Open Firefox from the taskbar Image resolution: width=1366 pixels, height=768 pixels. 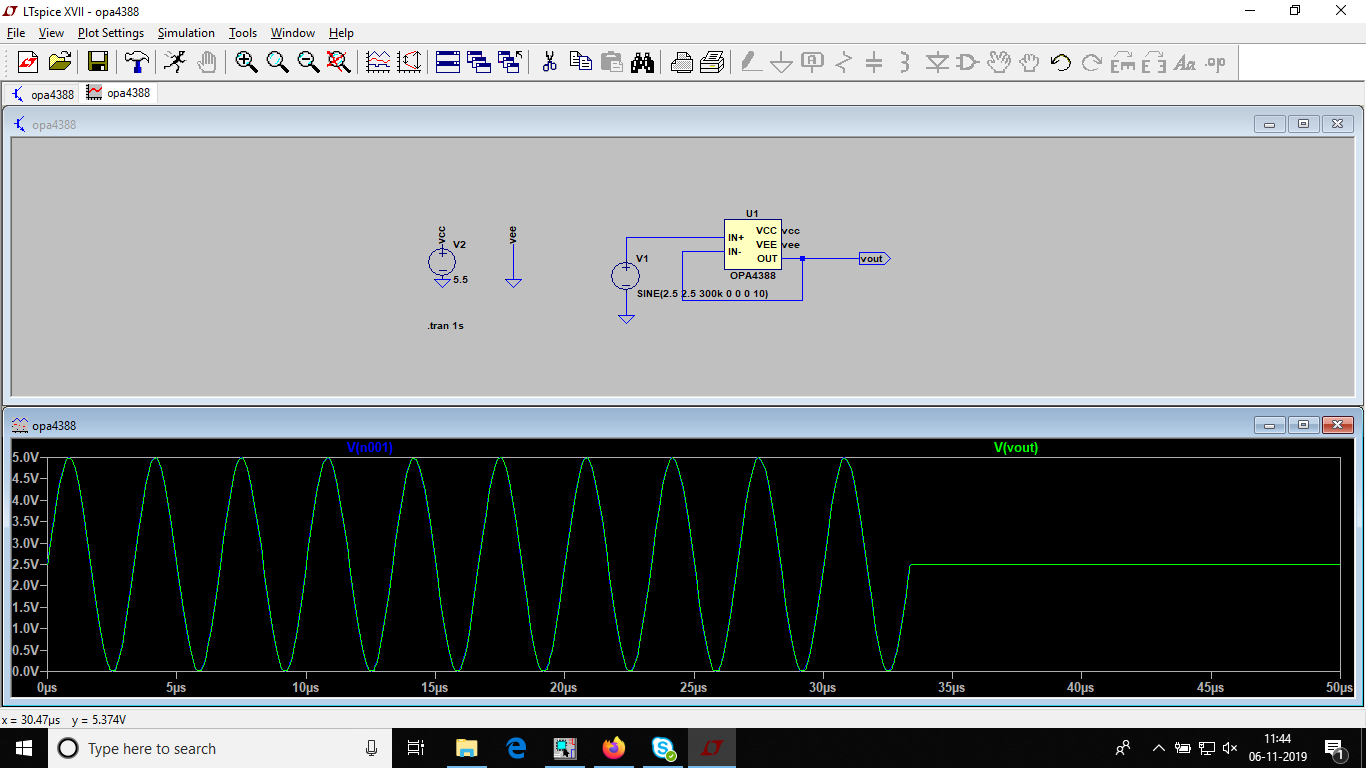613,748
